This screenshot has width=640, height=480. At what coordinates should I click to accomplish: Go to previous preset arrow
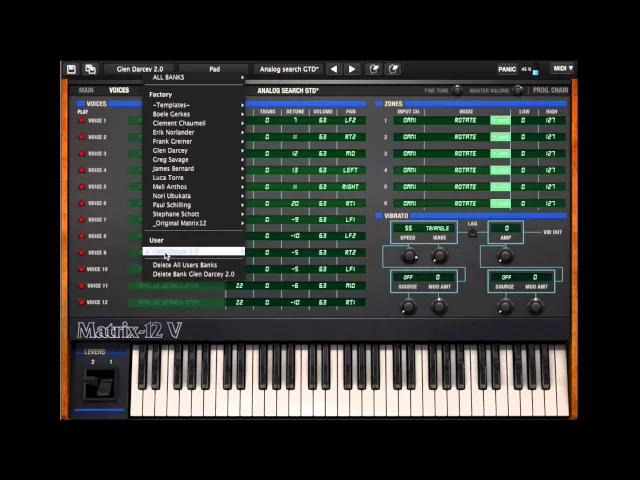[334, 69]
